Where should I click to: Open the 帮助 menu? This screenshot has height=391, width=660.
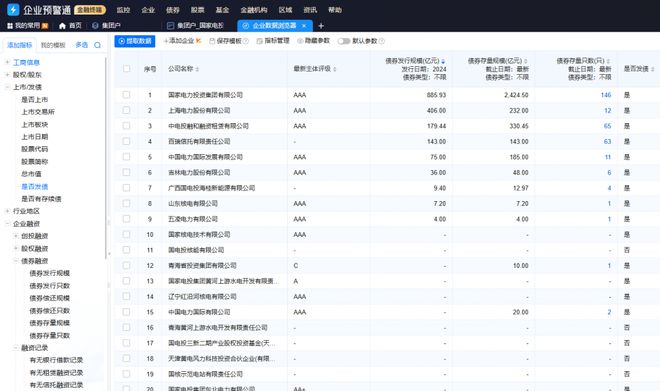(335, 10)
